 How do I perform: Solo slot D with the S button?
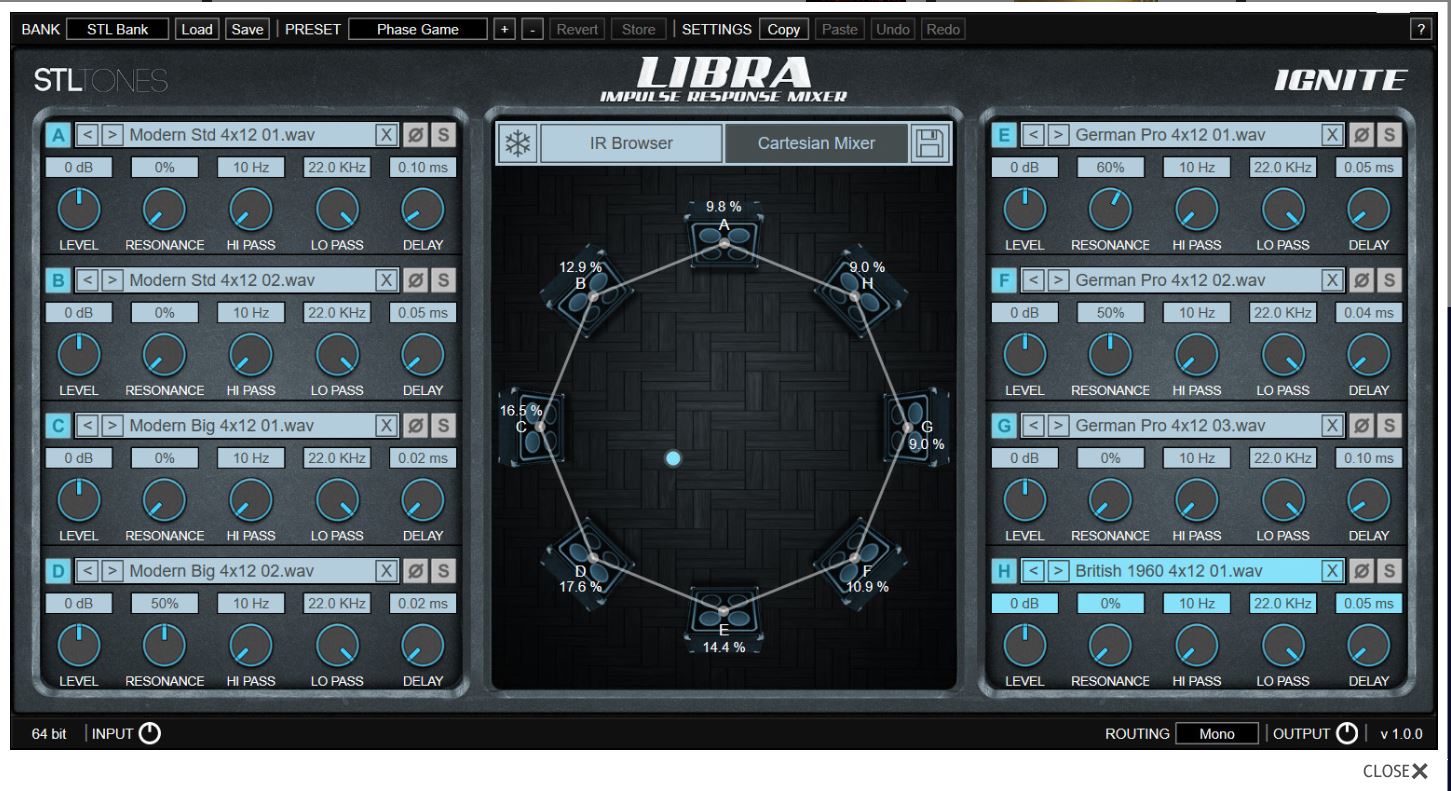click(x=444, y=571)
